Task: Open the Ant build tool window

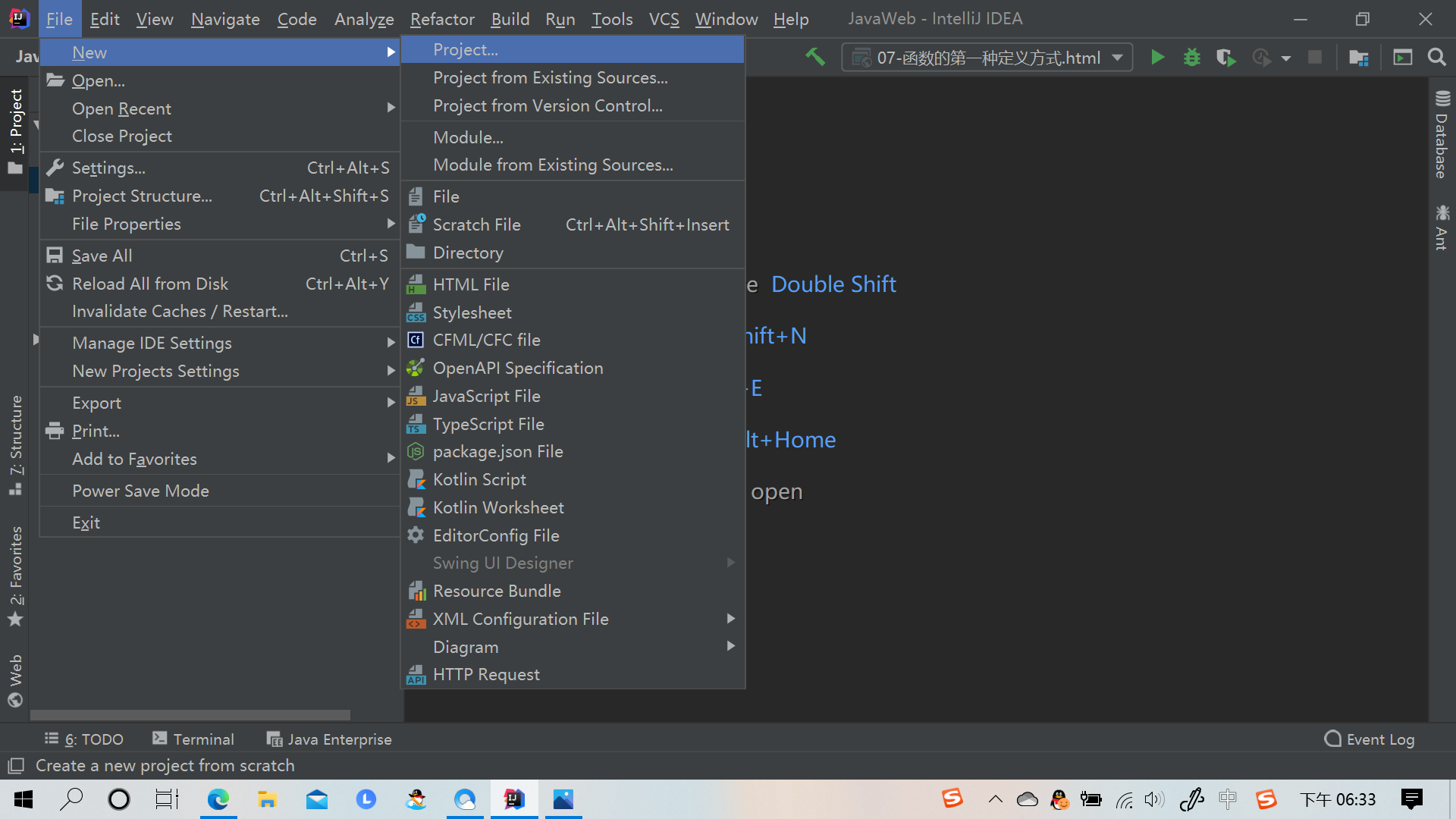Action: 1442,227
